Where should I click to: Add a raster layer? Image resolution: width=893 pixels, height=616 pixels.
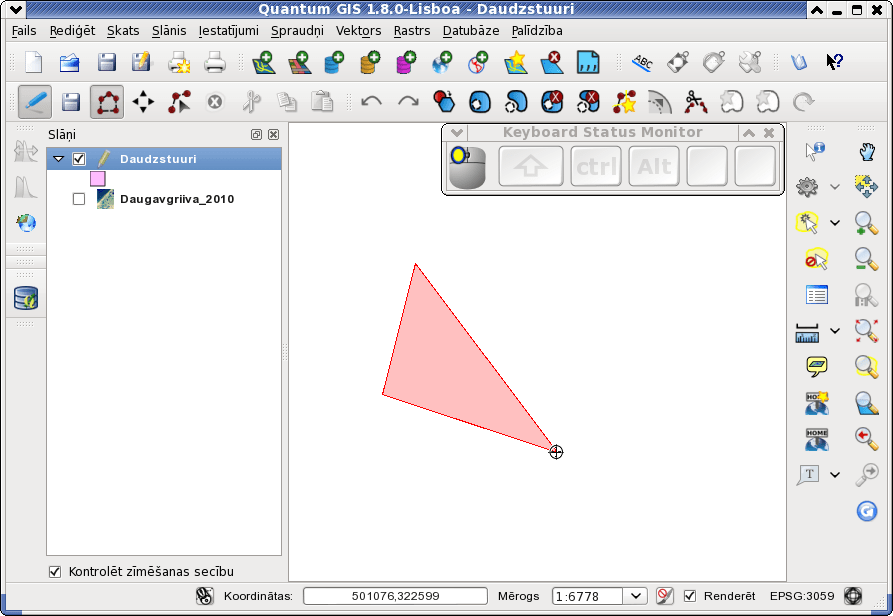click(299, 62)
